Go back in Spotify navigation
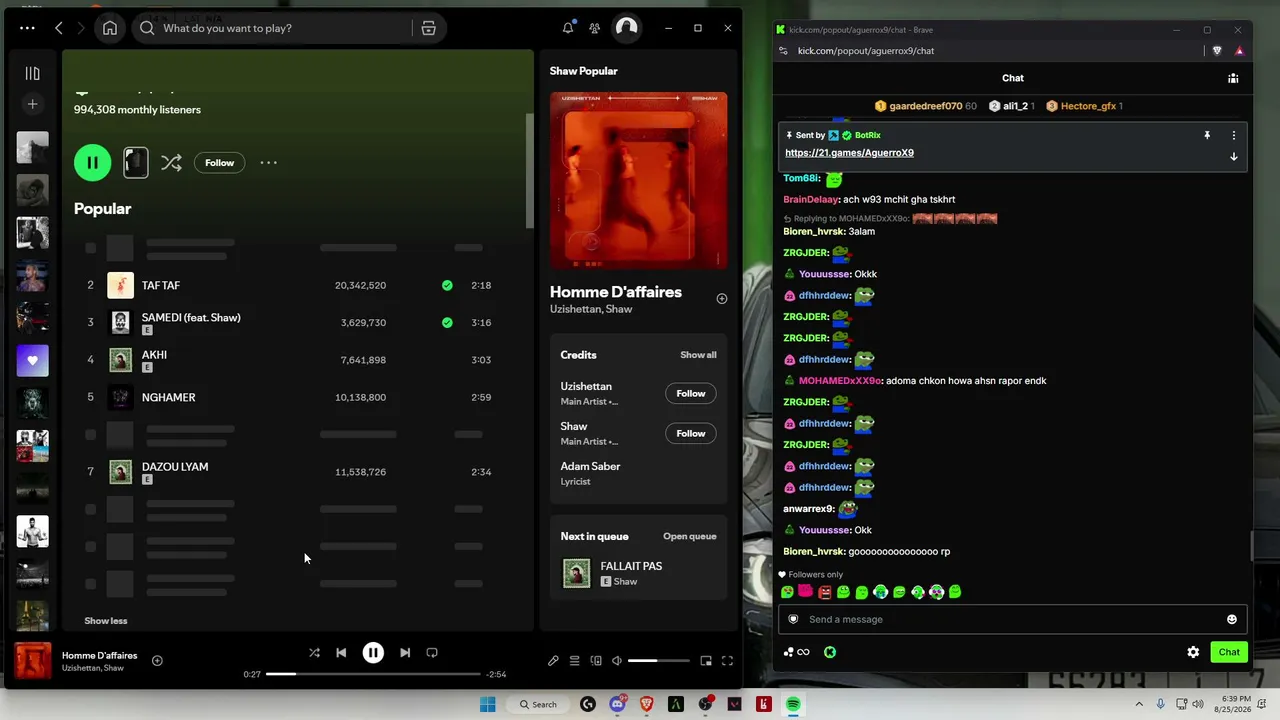Viewport: 1280px width, 720px height. click(59, 28)
